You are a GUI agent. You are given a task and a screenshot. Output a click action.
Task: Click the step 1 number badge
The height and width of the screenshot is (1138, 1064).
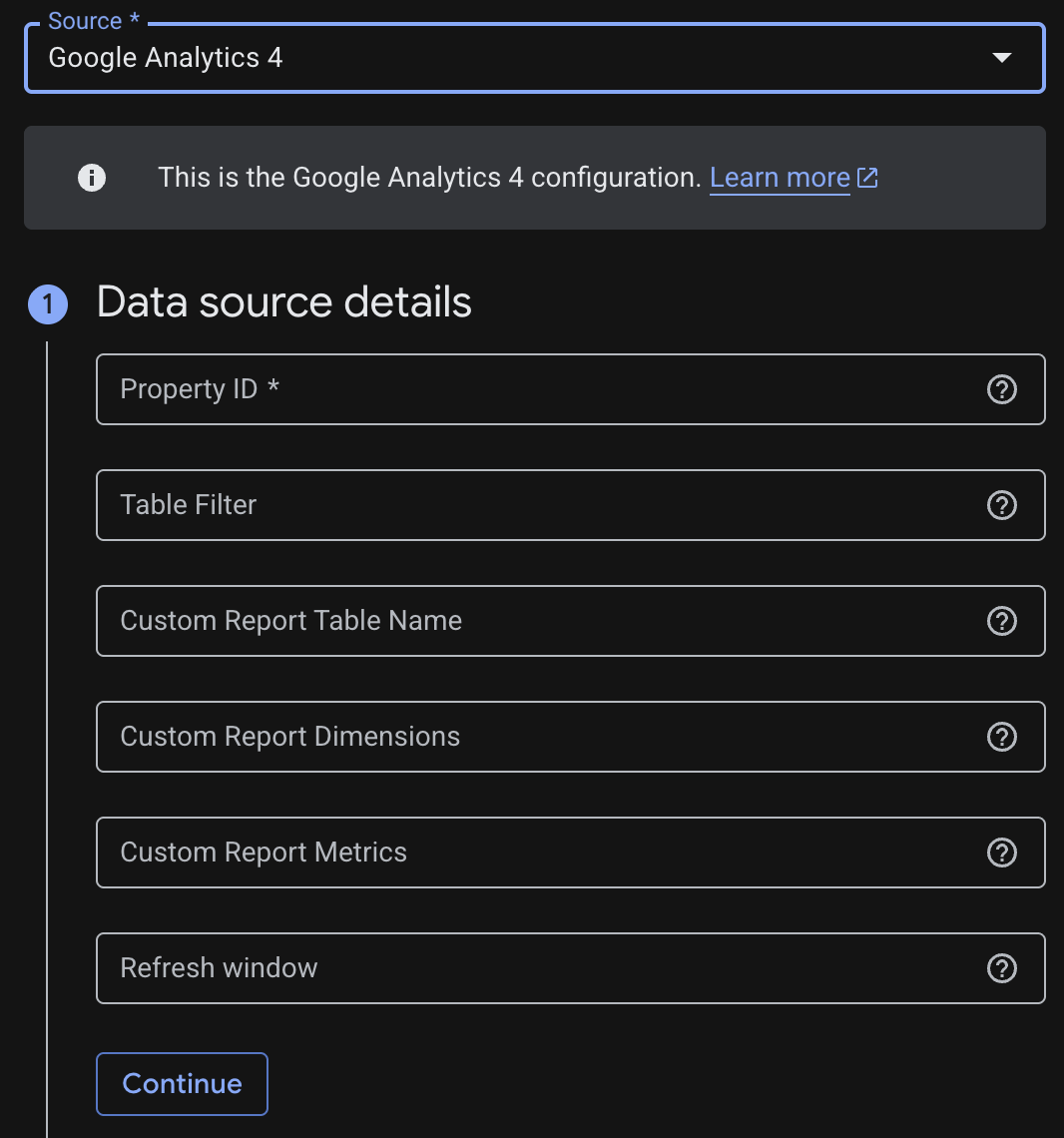[x=48, y=304]
